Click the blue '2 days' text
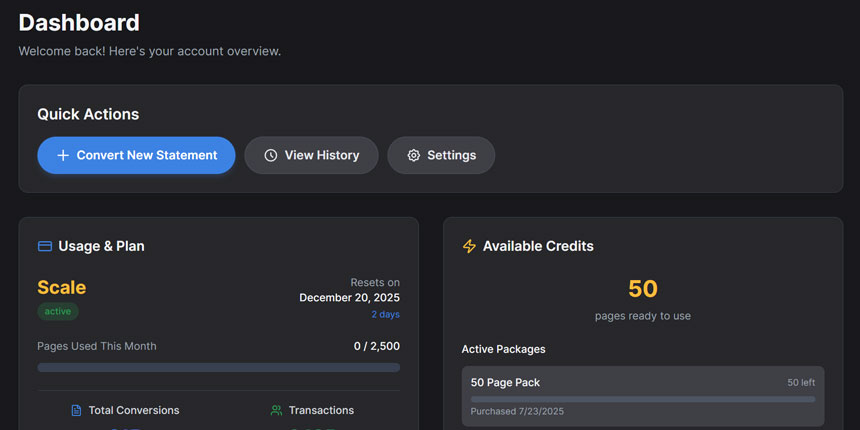The width and height of the screenshot is (860, 430). [x=386, y=314]
